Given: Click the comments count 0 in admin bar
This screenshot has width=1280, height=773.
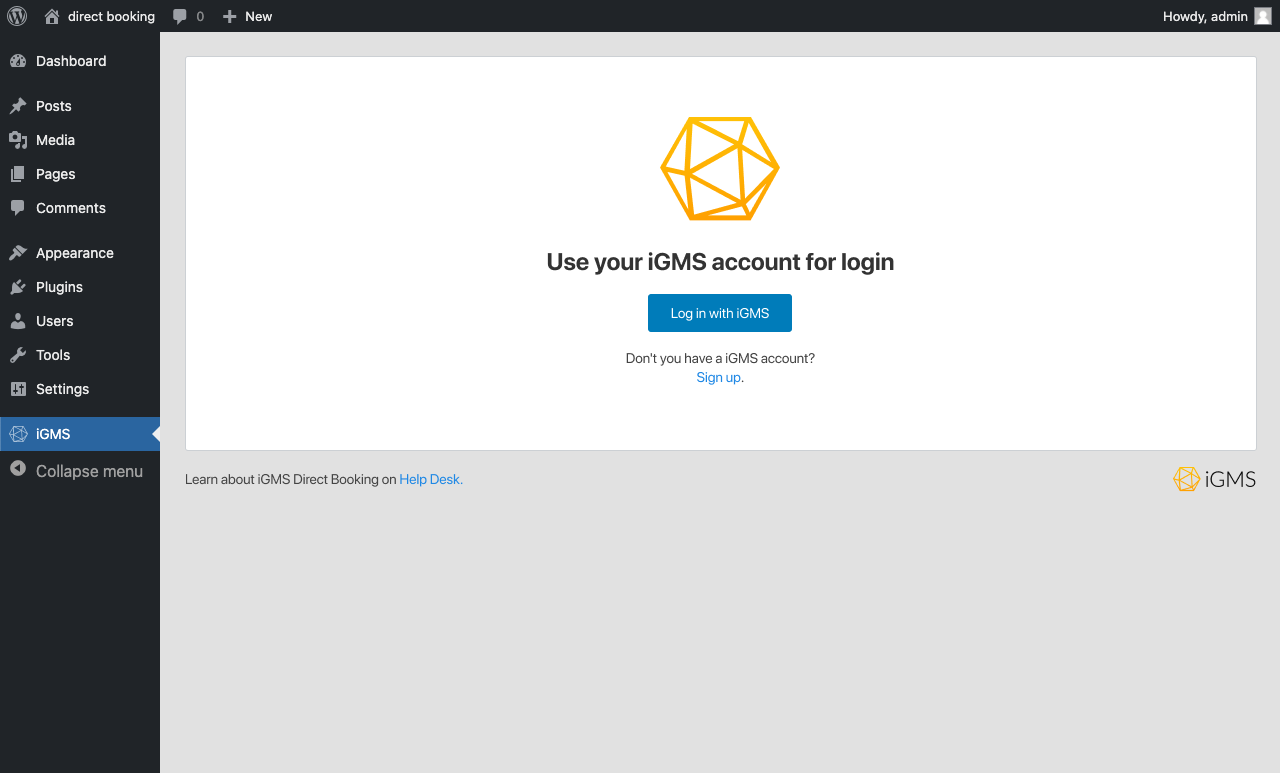Looking at the screenshot, I should click(200, 16).
